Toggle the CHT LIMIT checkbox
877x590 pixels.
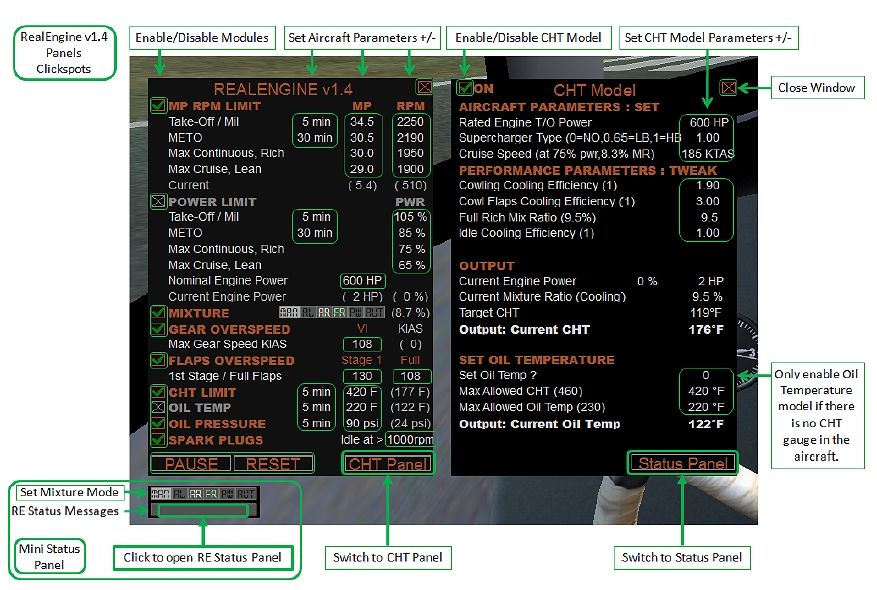(158, 392)
